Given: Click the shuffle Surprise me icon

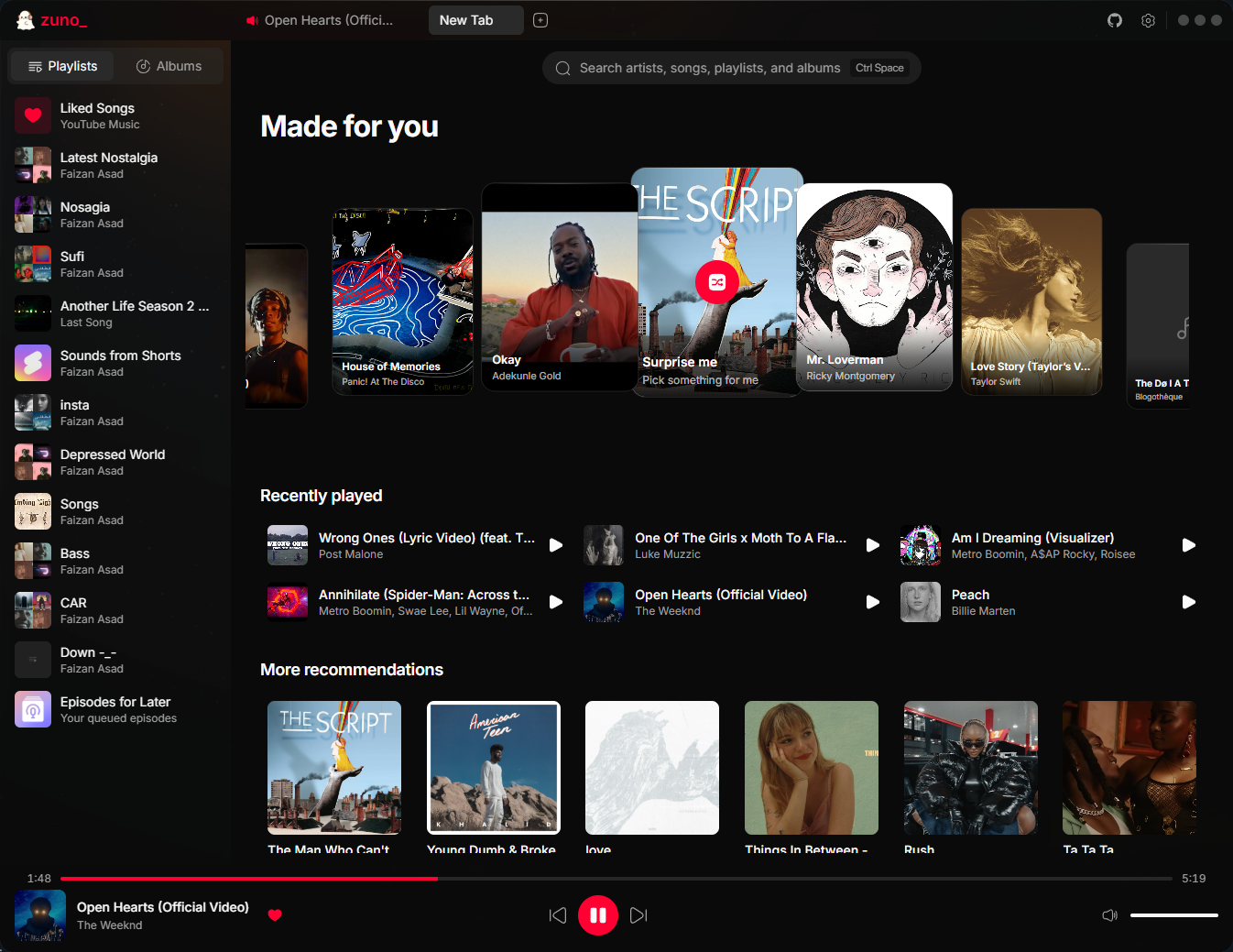Looking at the screenshot, I should [x=717, y=282].
